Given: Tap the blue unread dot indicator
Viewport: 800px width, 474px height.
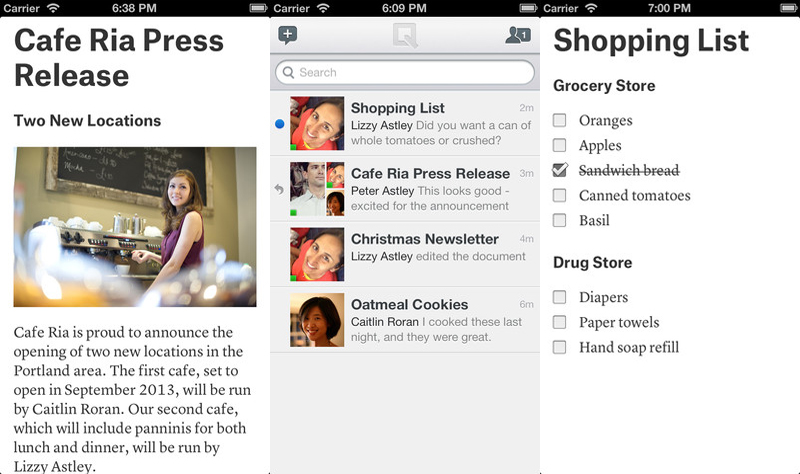Looking at the screenshot, I should (x=280, y=123).
